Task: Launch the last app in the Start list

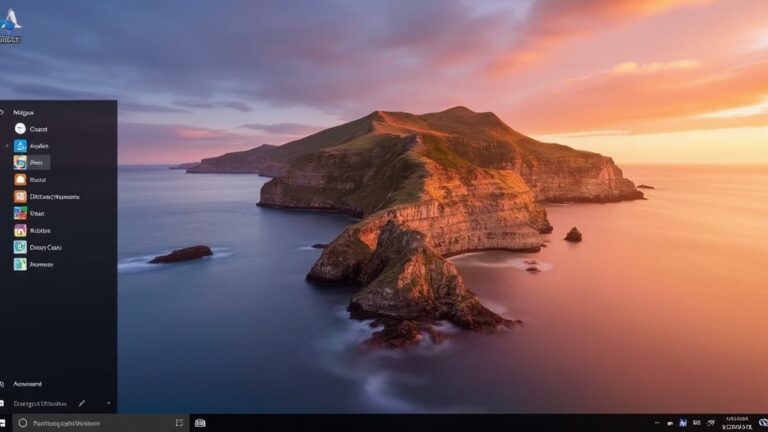Action: tap(20, 264)
